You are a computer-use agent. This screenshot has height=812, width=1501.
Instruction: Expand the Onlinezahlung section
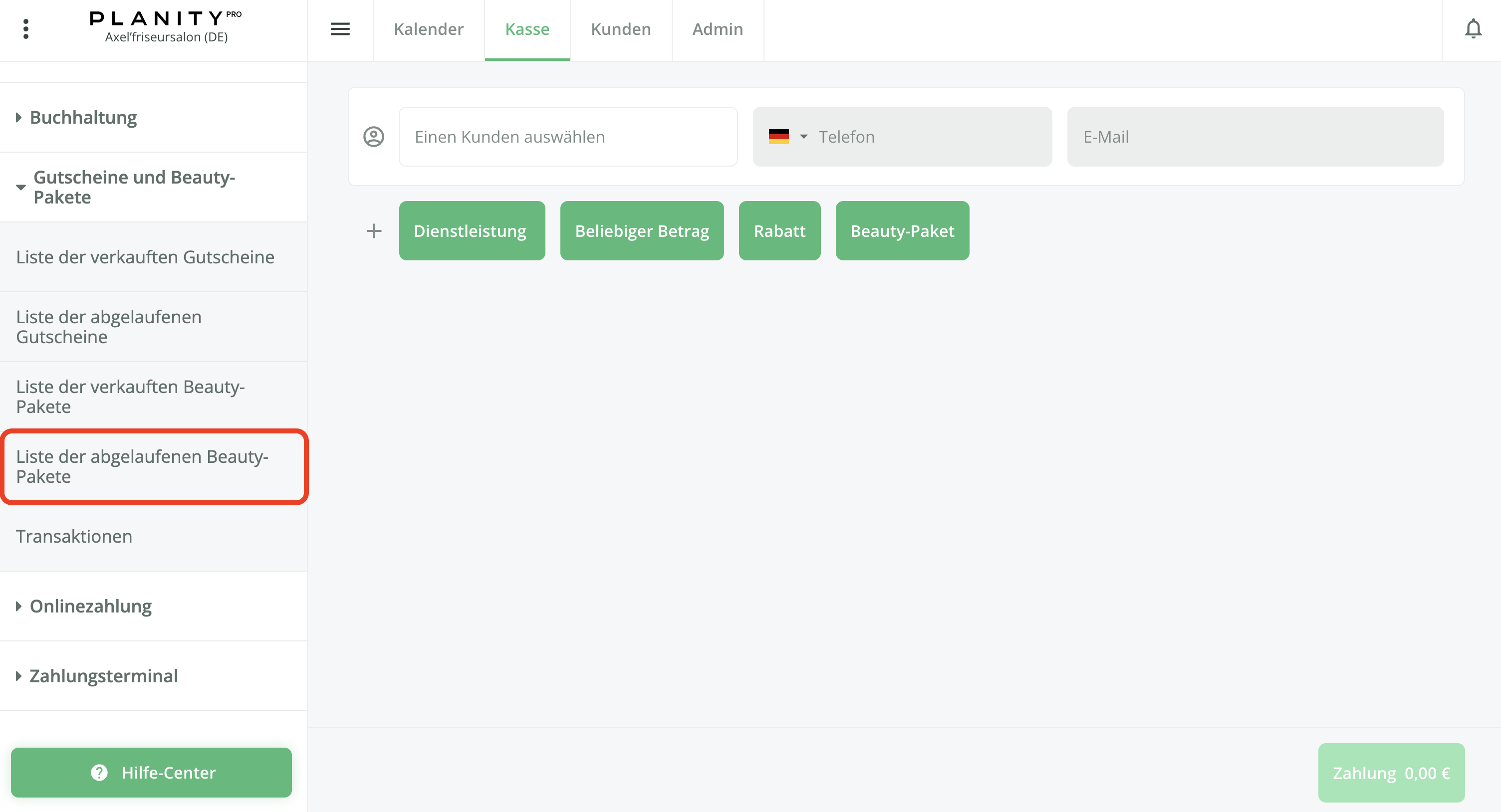tap(90, 607)
